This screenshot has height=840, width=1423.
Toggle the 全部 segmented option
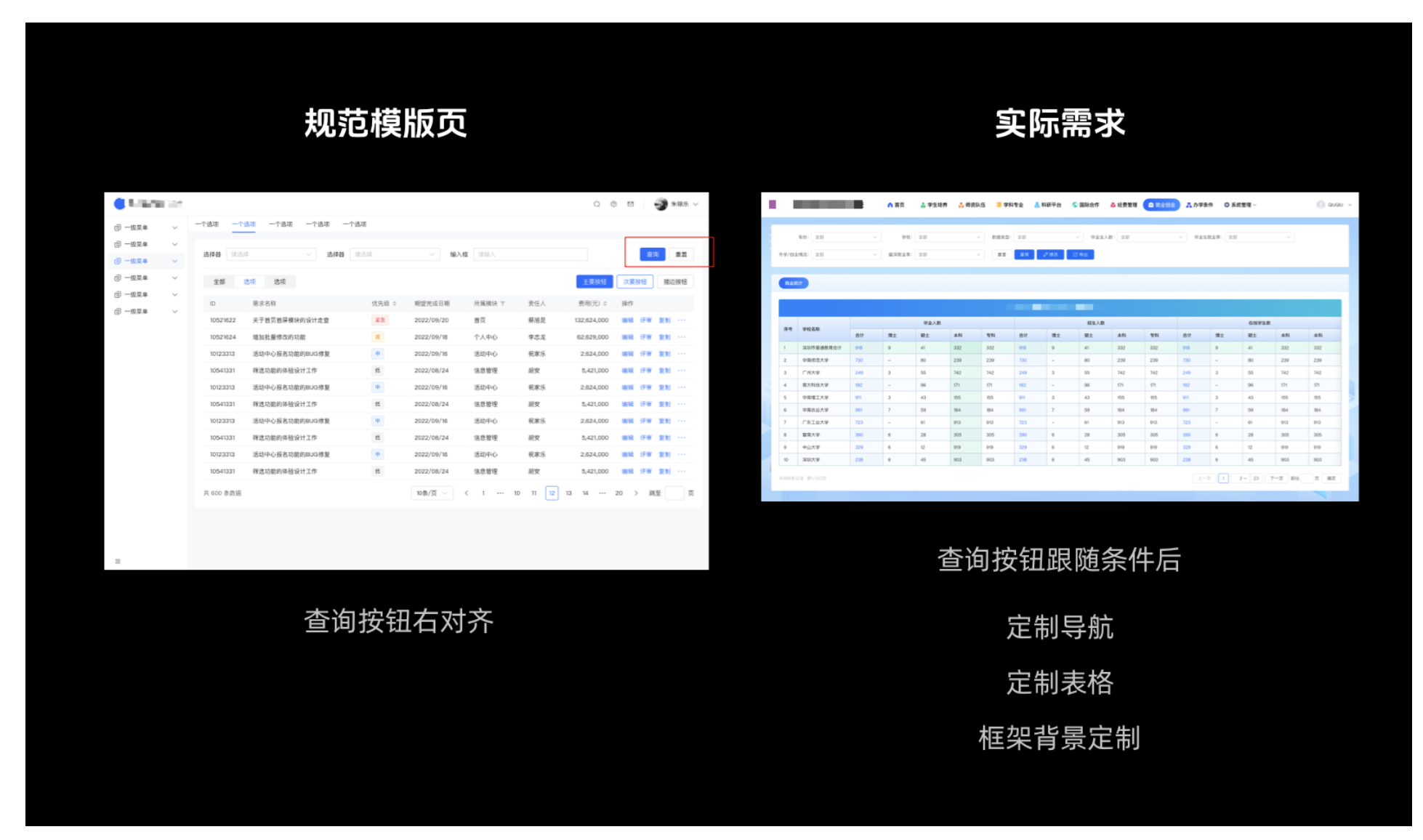tap(219, 282)
